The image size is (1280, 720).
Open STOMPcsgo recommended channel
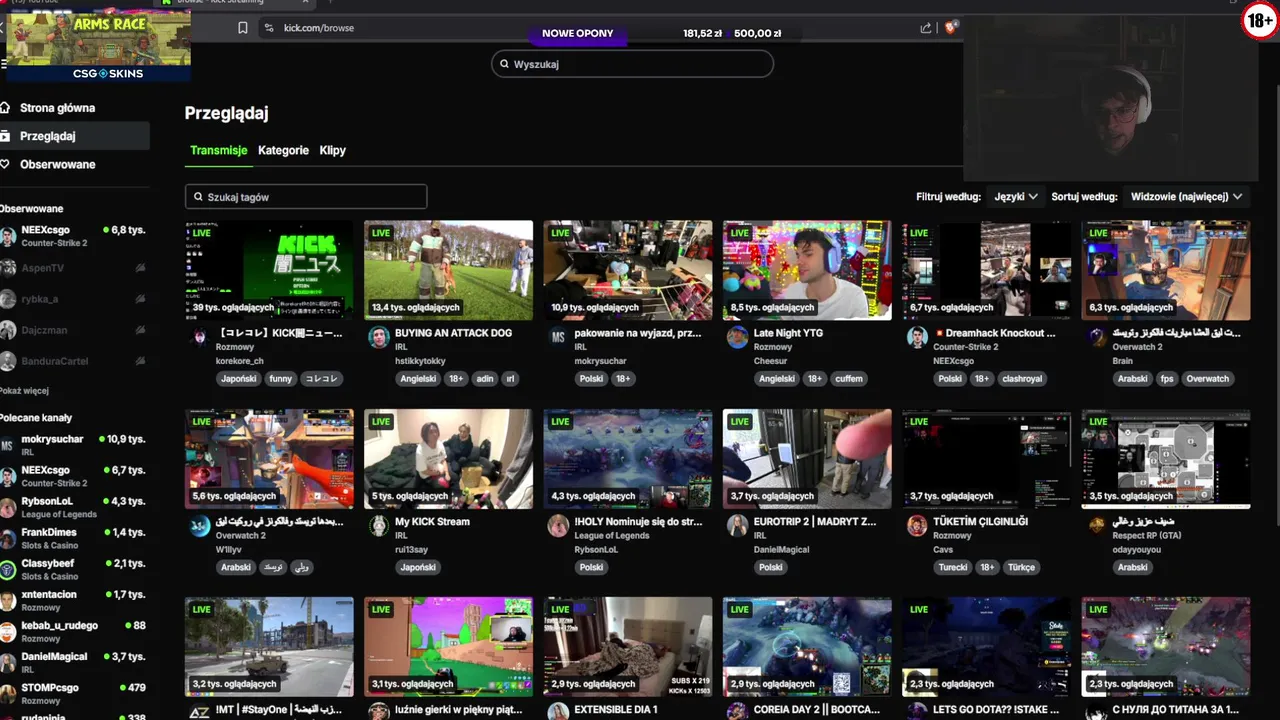pyautogui.click(x=75, y=693)
